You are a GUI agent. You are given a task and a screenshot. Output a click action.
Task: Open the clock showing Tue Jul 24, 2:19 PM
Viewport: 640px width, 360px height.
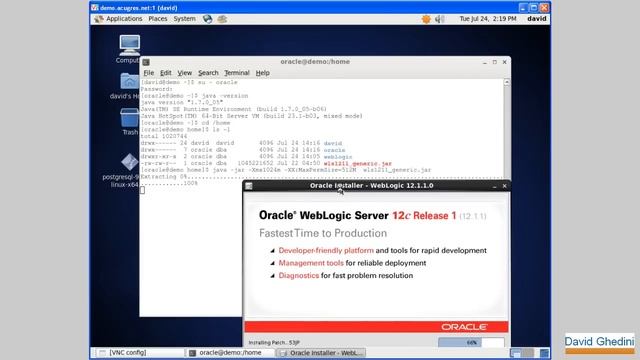488,19
